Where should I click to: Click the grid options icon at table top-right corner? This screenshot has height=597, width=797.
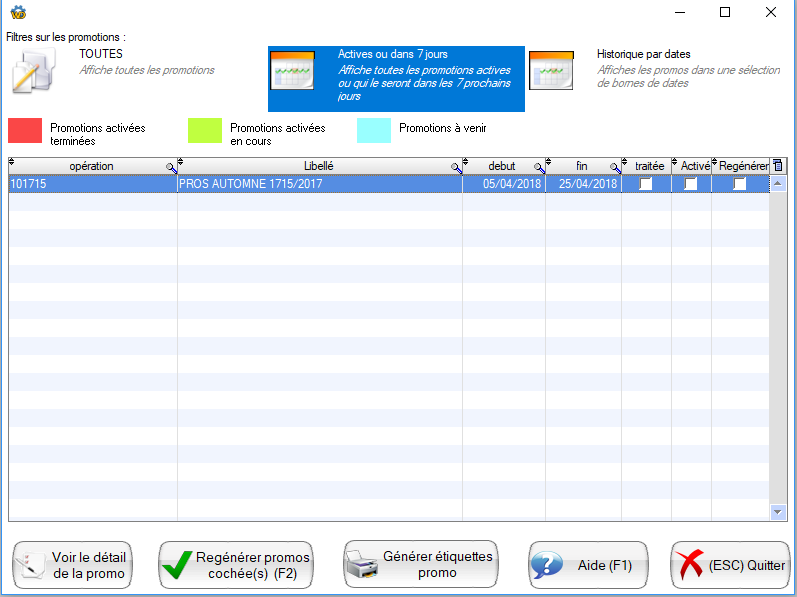coord(779,166)
